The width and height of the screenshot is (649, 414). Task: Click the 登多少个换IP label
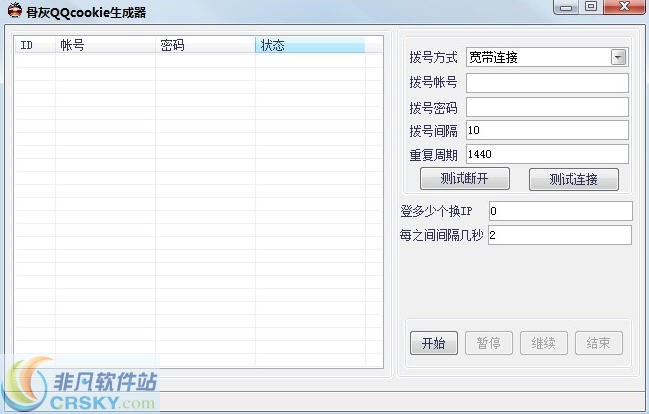click(x=436, y=211)
